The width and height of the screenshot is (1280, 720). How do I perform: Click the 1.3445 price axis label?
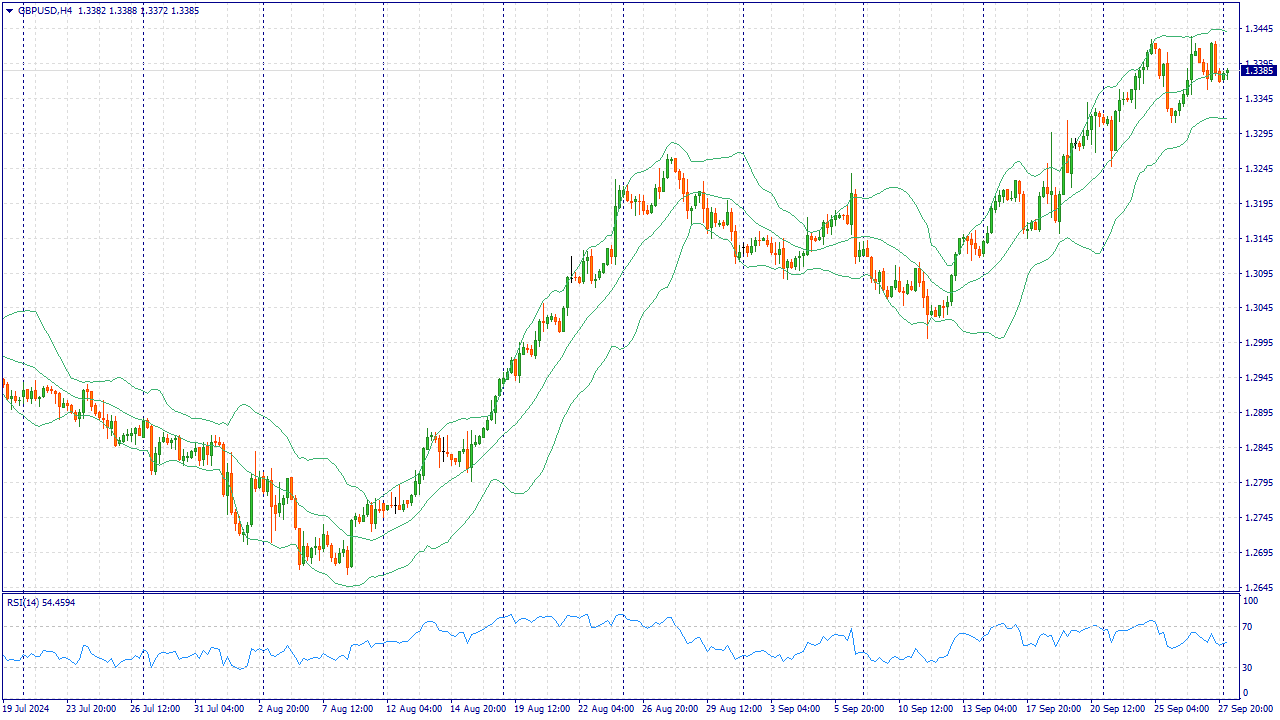click(x=1257, y=29)
